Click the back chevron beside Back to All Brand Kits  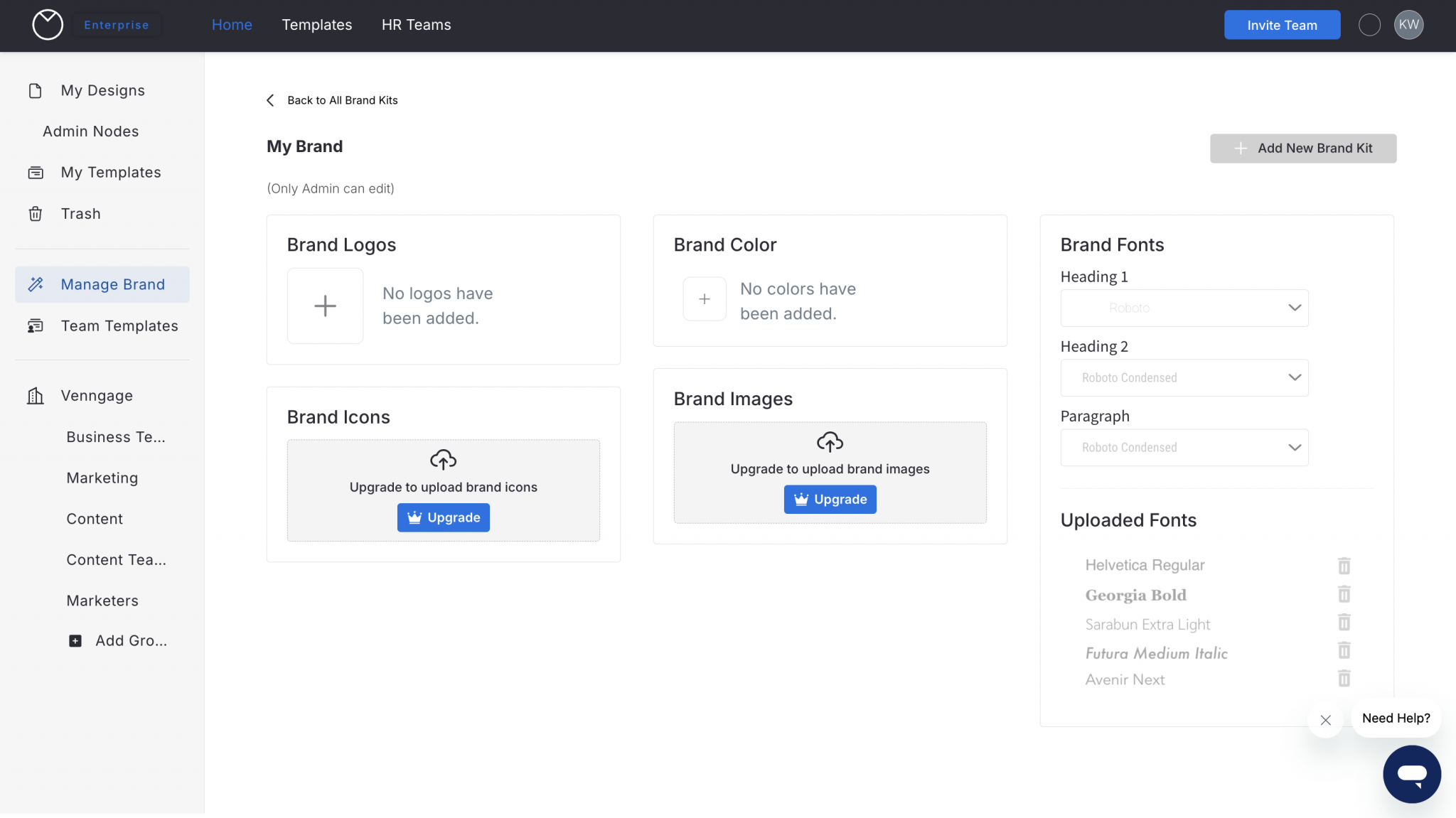tap(270, 100)
